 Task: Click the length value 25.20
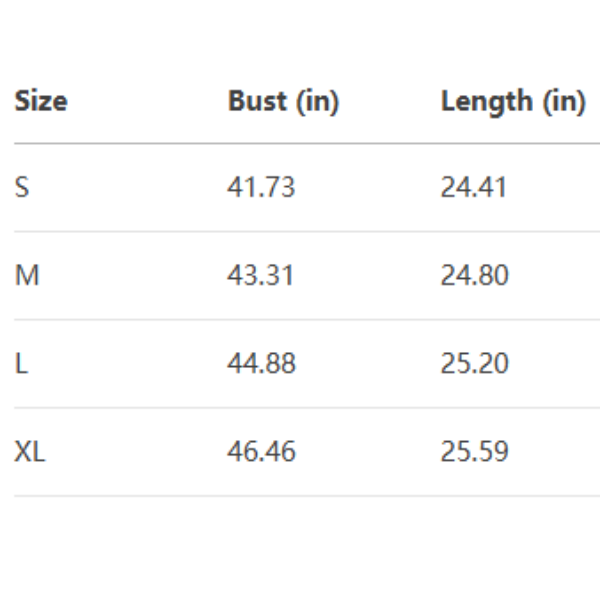click(x=474, y=363)
